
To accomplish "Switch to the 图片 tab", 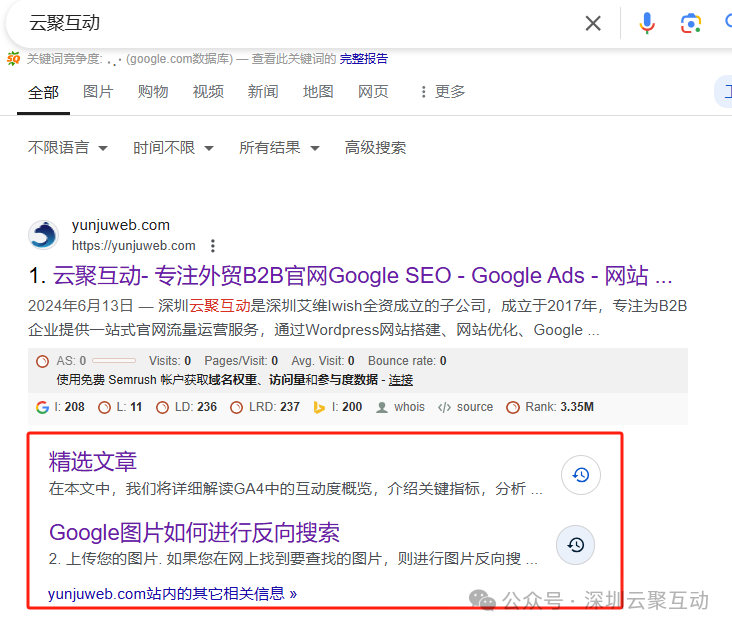I will tap(98, 91).
